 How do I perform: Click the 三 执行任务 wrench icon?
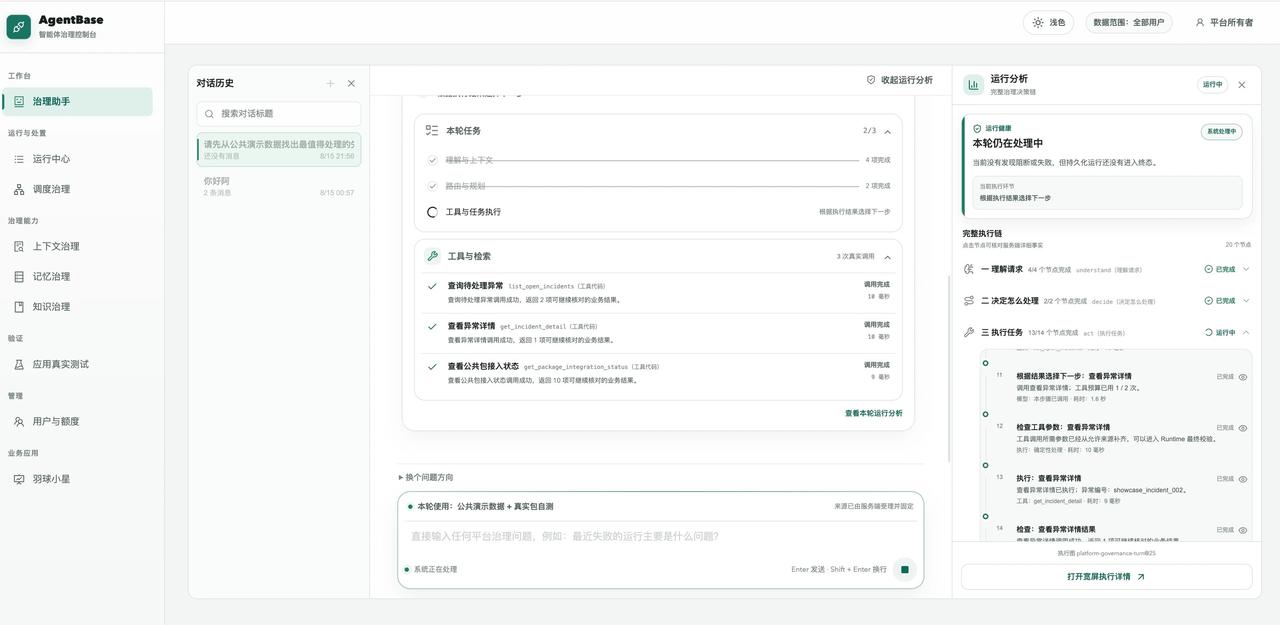[969, 333]
